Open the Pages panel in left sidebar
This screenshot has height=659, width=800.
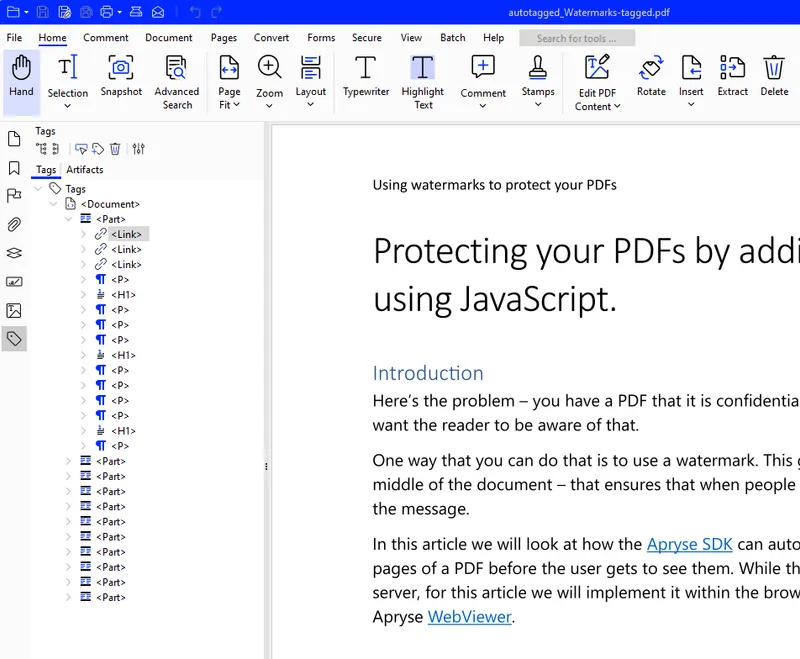pos(14,139)
